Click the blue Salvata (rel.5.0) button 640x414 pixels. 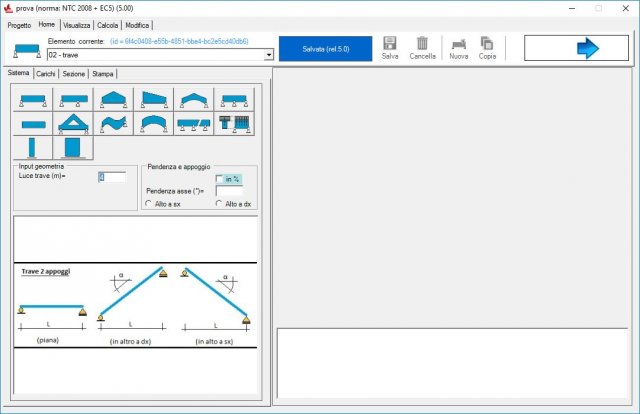click(x=325, y=48)
